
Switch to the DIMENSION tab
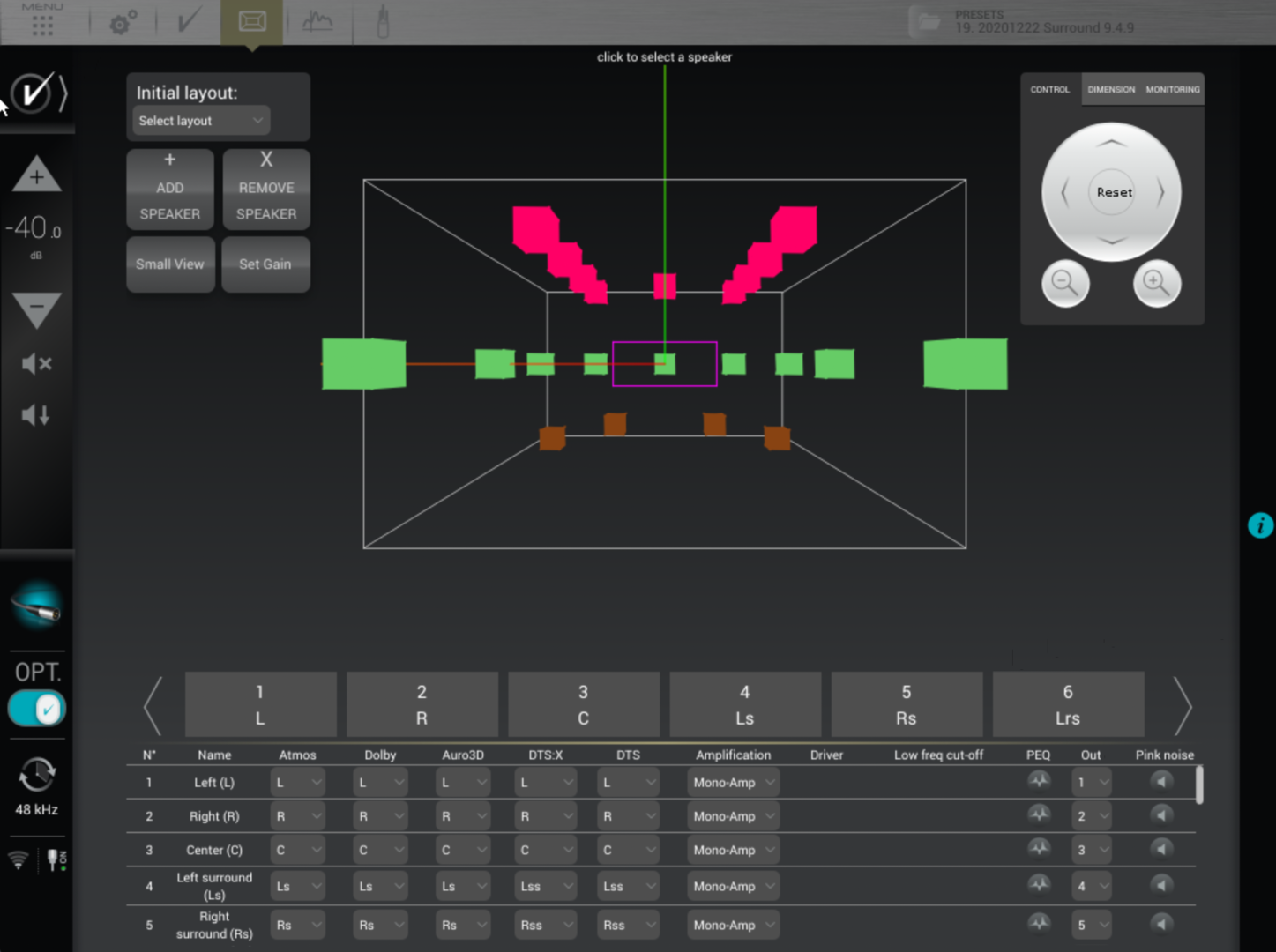tap(1111, 90)
